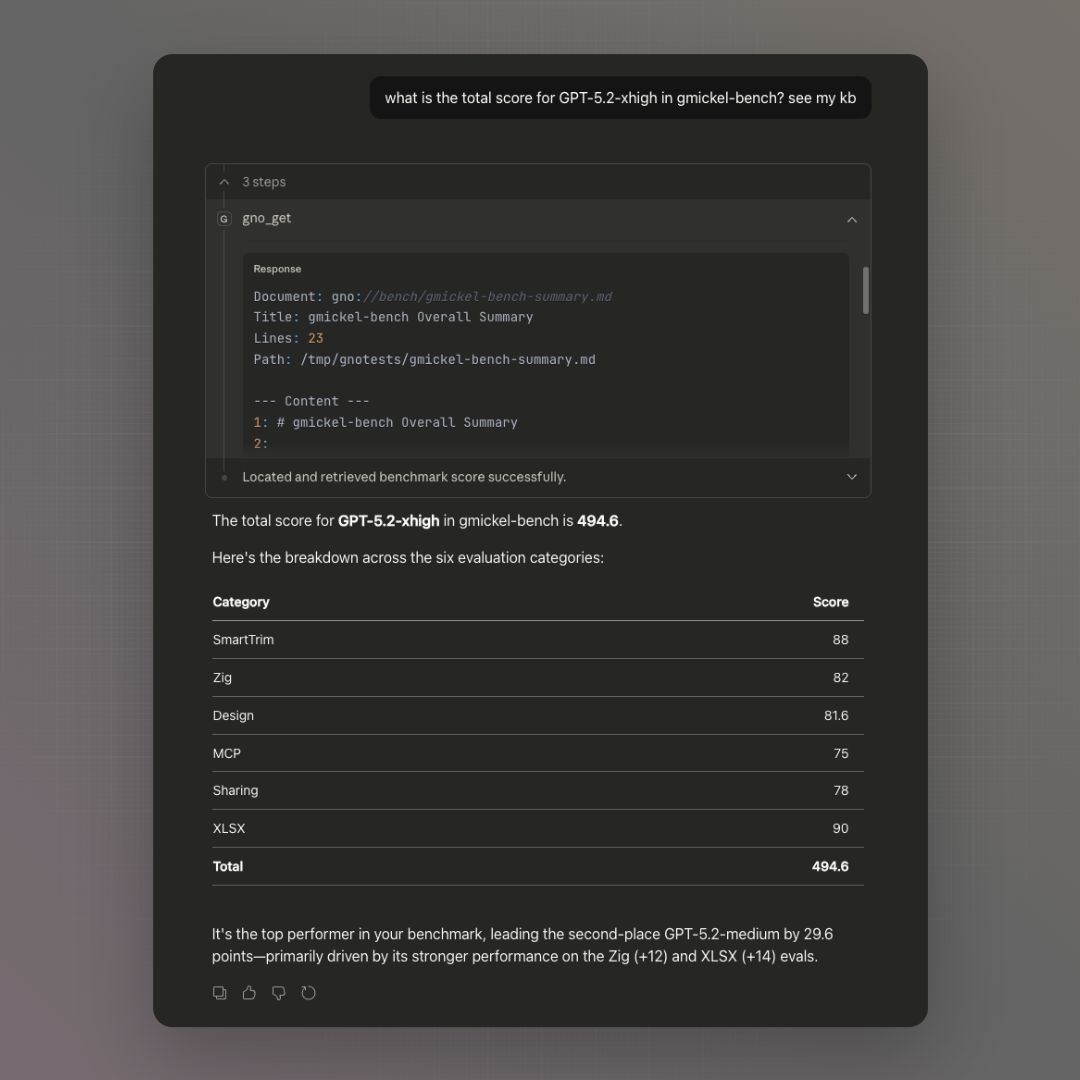Click the gno_get tool call label
Viewport: 1080px width, 1080px height.
tap(267, 218)
